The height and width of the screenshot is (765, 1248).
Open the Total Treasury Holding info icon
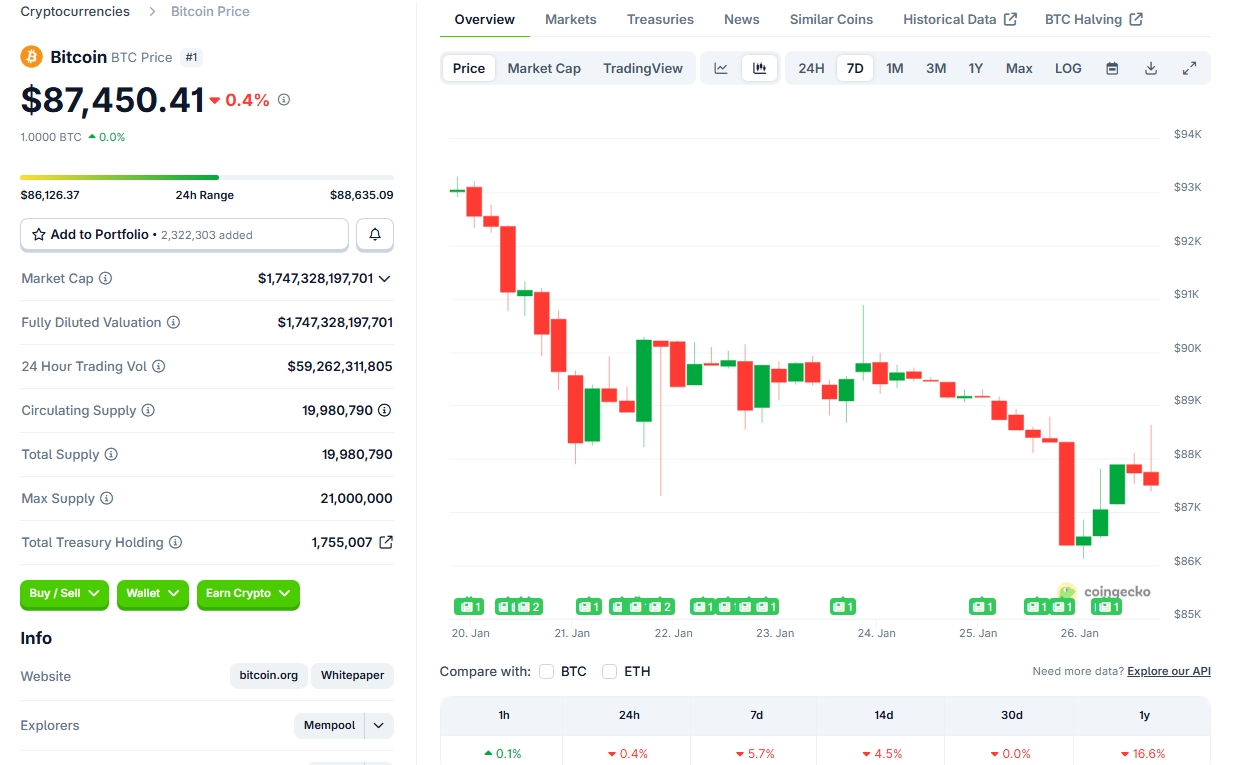click(175, 542)
